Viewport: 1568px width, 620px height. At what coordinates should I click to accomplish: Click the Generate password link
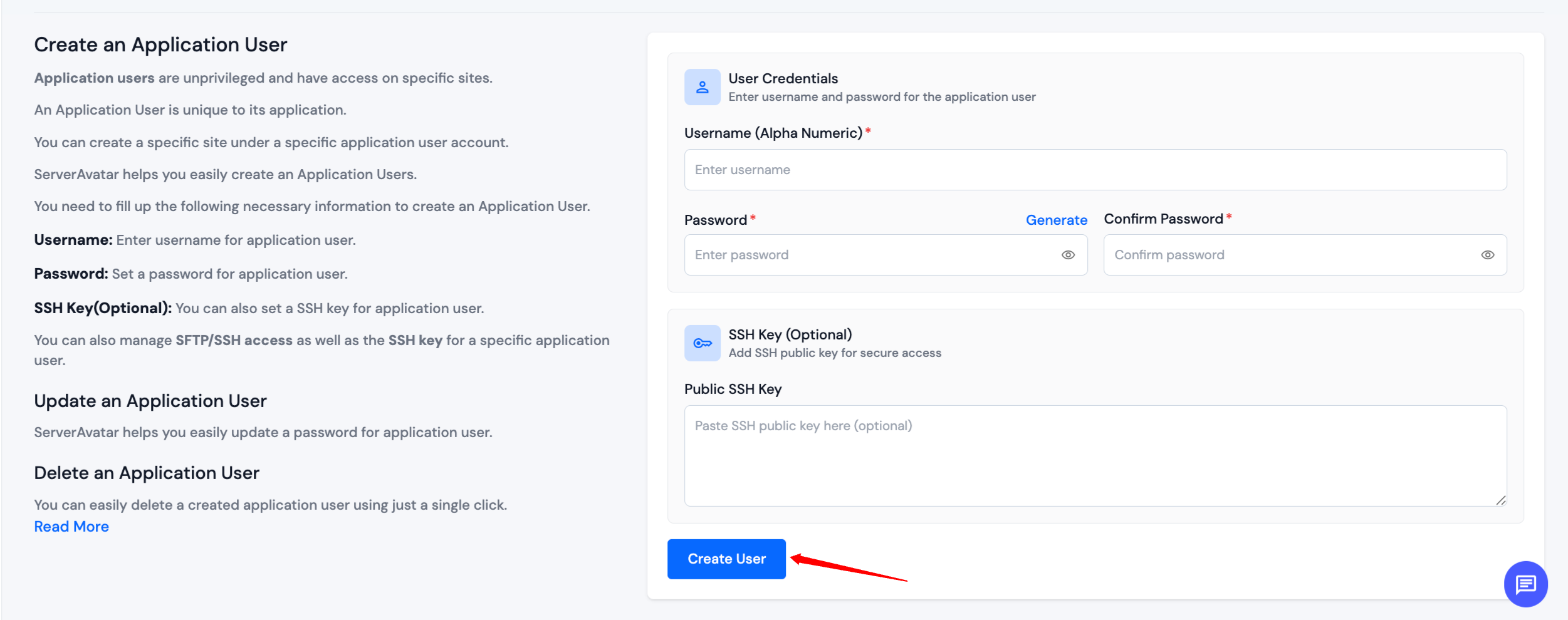pos(1056,220)
